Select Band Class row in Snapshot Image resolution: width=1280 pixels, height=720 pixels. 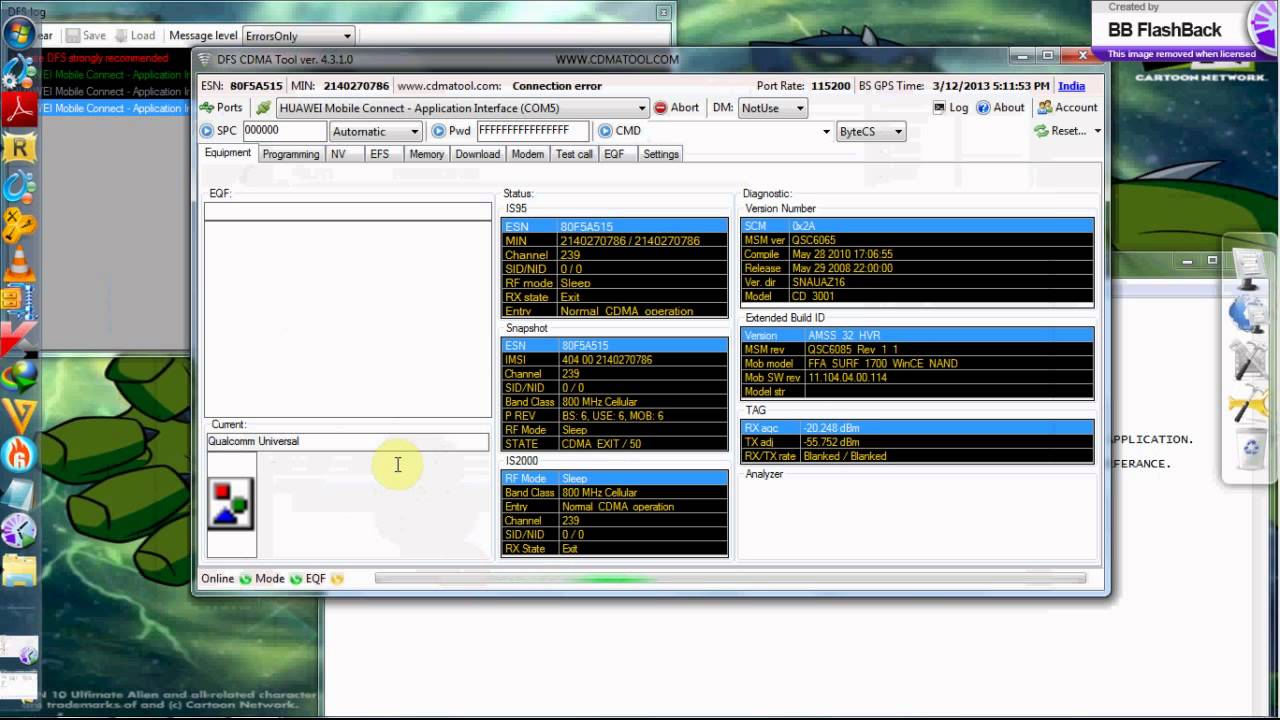point(614,402)
